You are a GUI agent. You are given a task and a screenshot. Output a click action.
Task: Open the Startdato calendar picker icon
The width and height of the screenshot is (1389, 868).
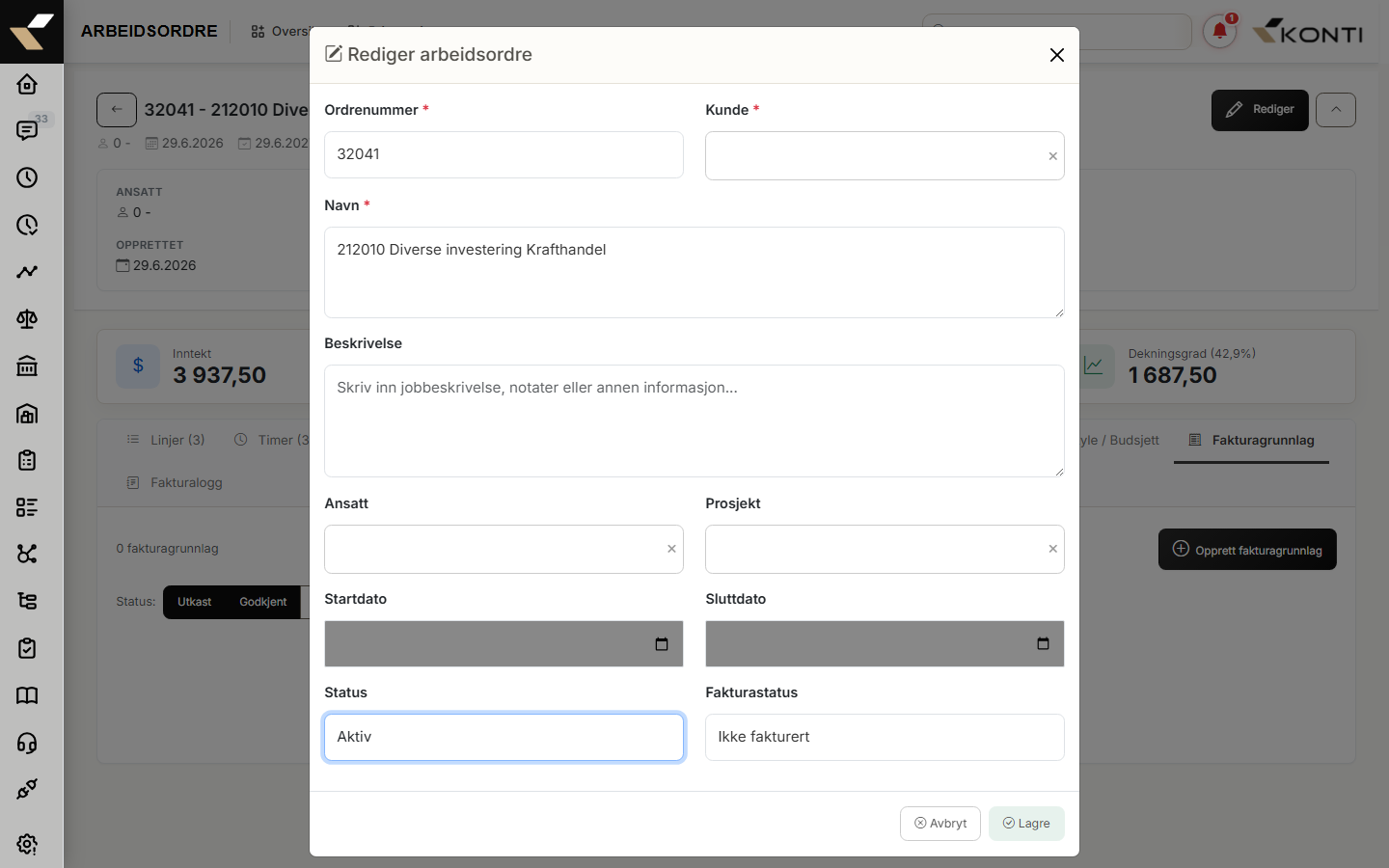(x=662, y=644)
